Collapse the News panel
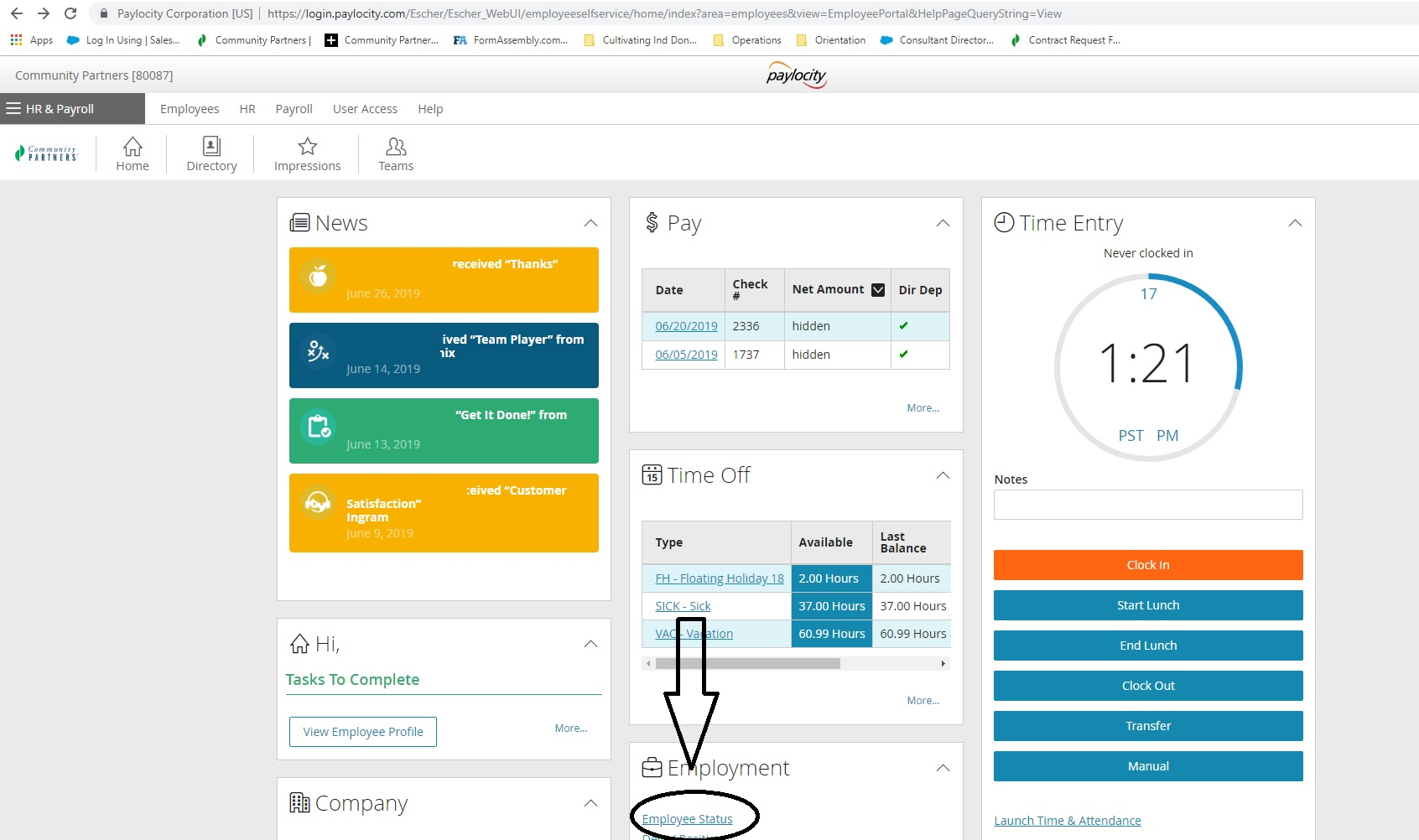This screenshot has height=840, width=1419. (x=590, y=223)
